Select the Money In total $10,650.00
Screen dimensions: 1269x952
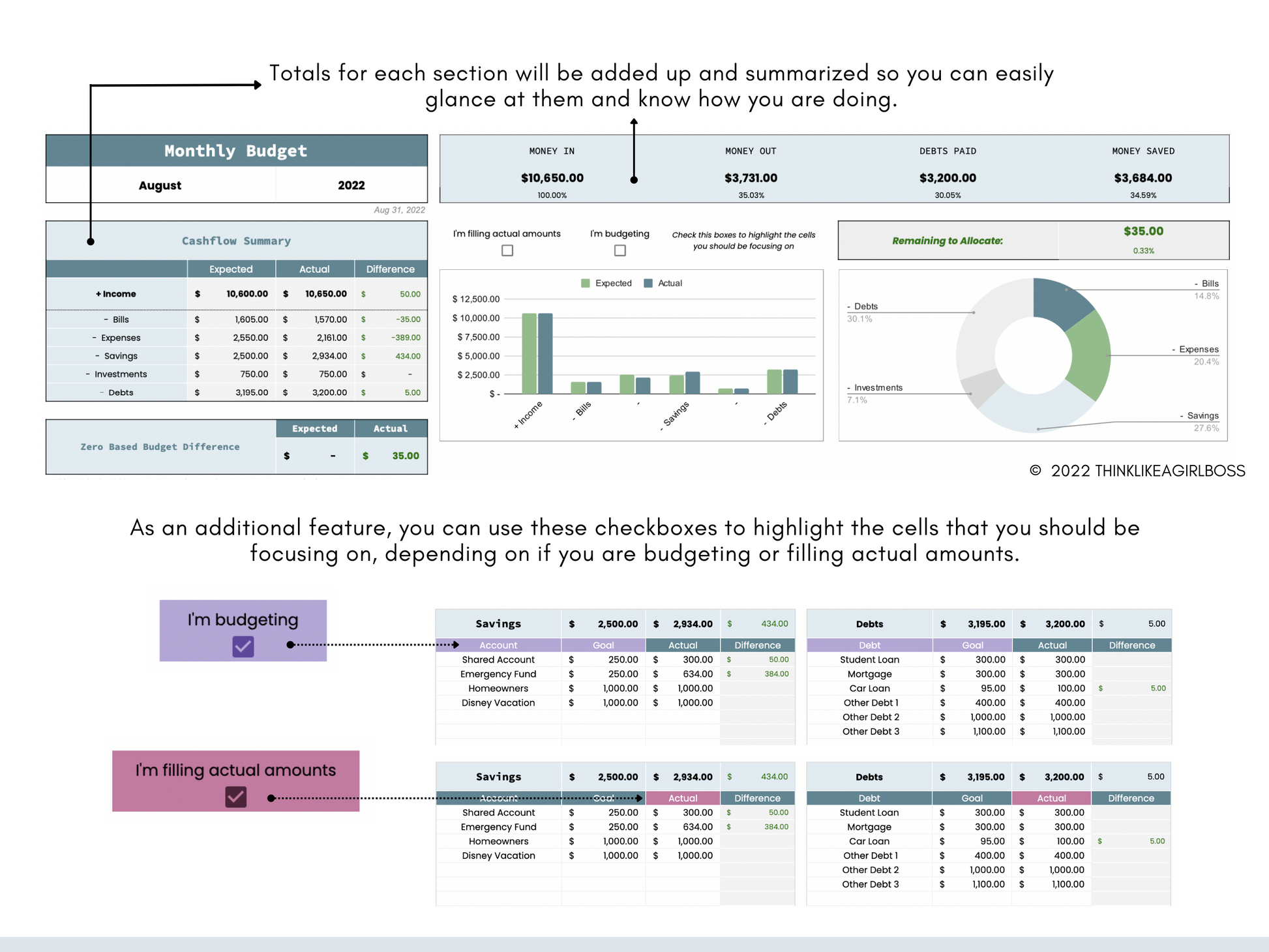coord(552,177)
